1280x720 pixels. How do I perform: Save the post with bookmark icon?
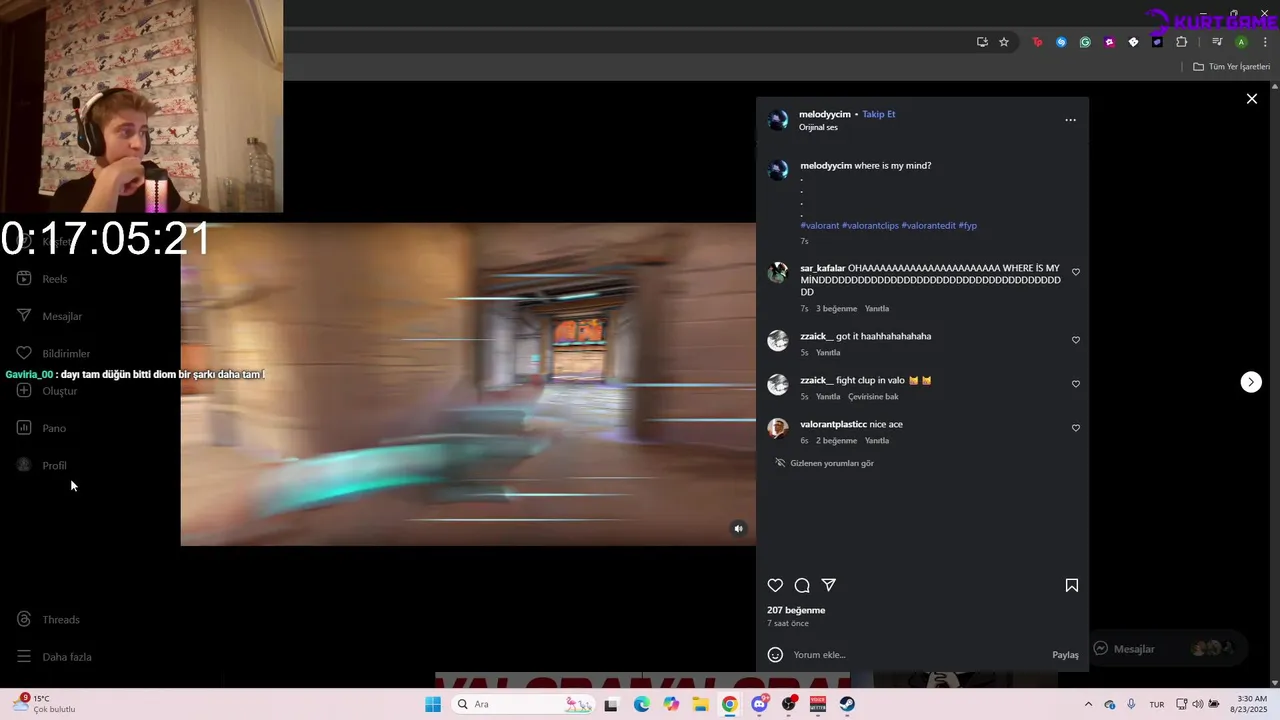click(1071, 585)
